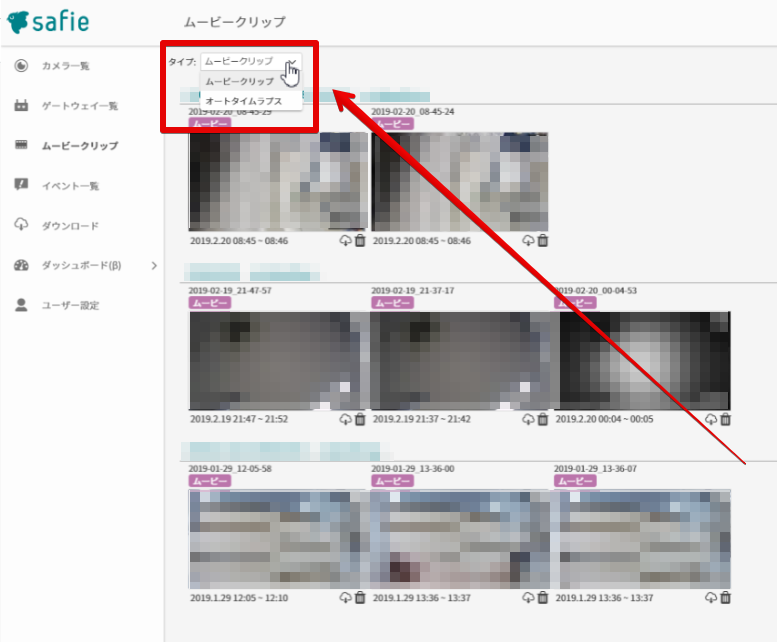Open thumbnail of clip 2019-02-20_08-45-24

coord(460,181)
